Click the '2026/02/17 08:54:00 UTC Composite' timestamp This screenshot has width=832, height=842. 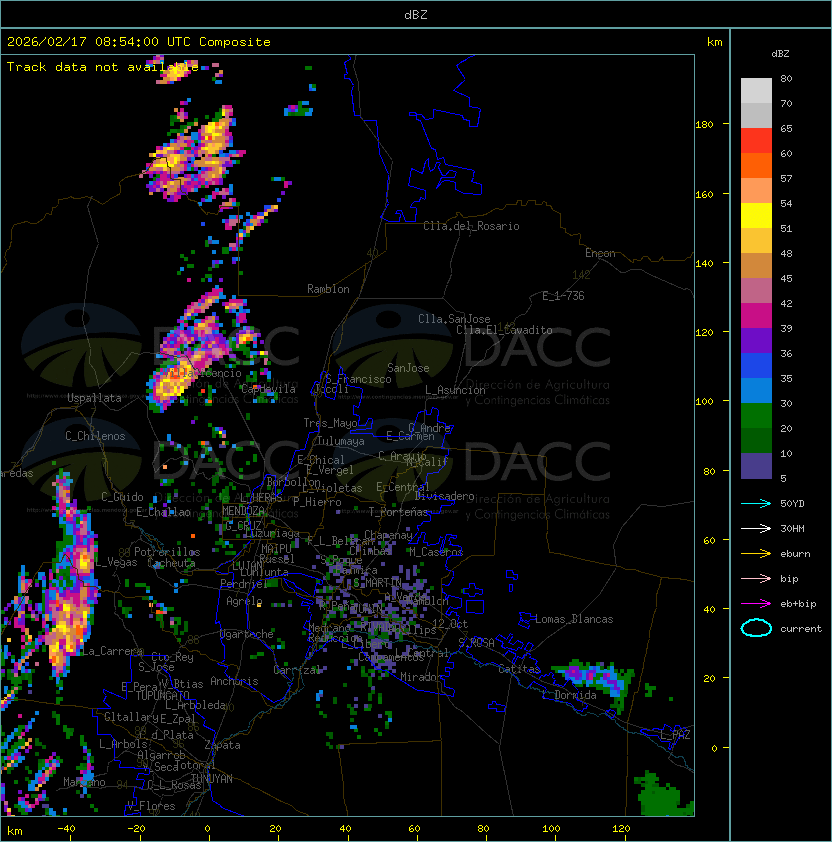click(139, 42)
